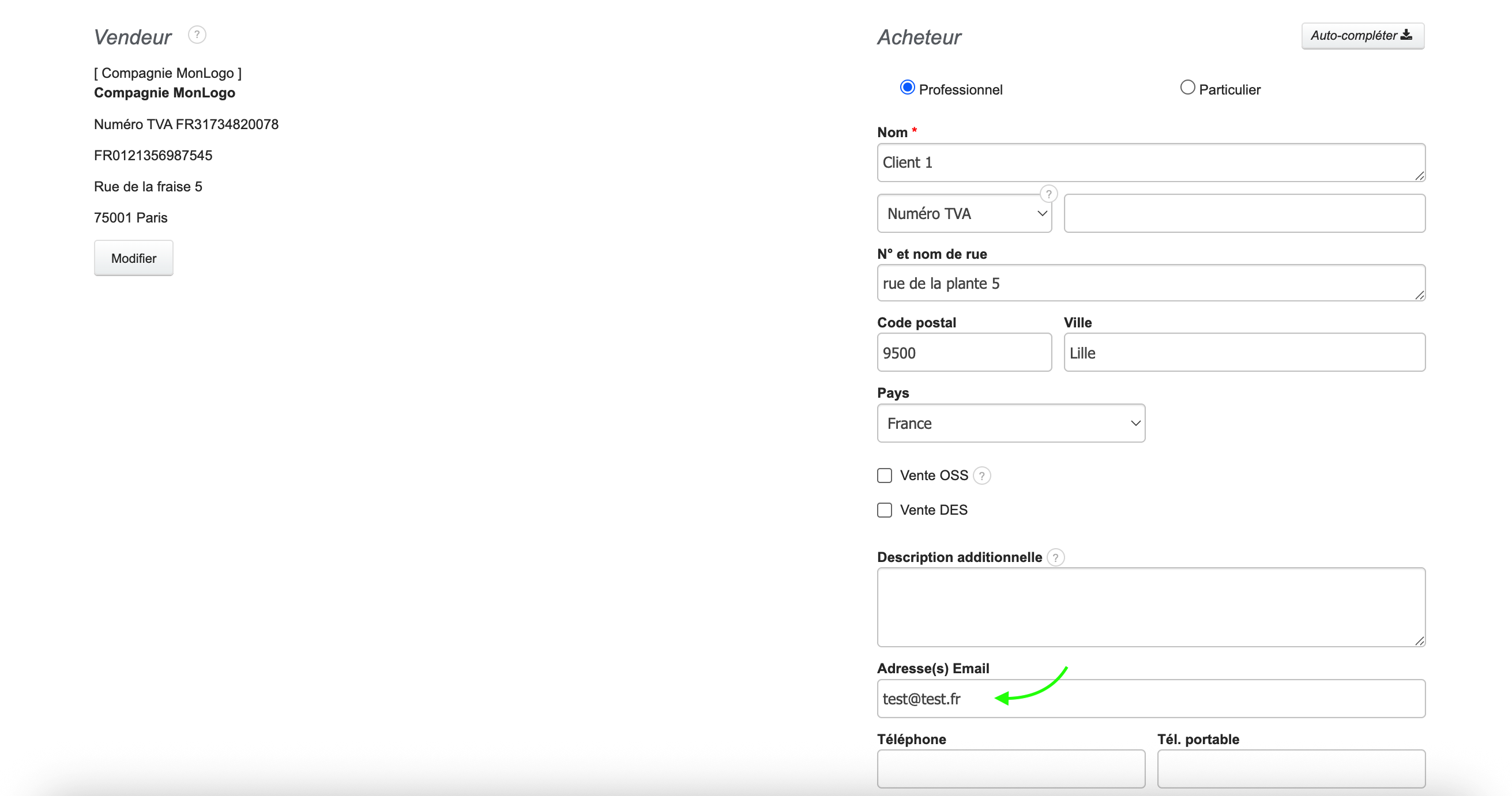Click inside the Description additionnelle textarea
This screenshot has width=1512, height=796.
pos(1150,607)
